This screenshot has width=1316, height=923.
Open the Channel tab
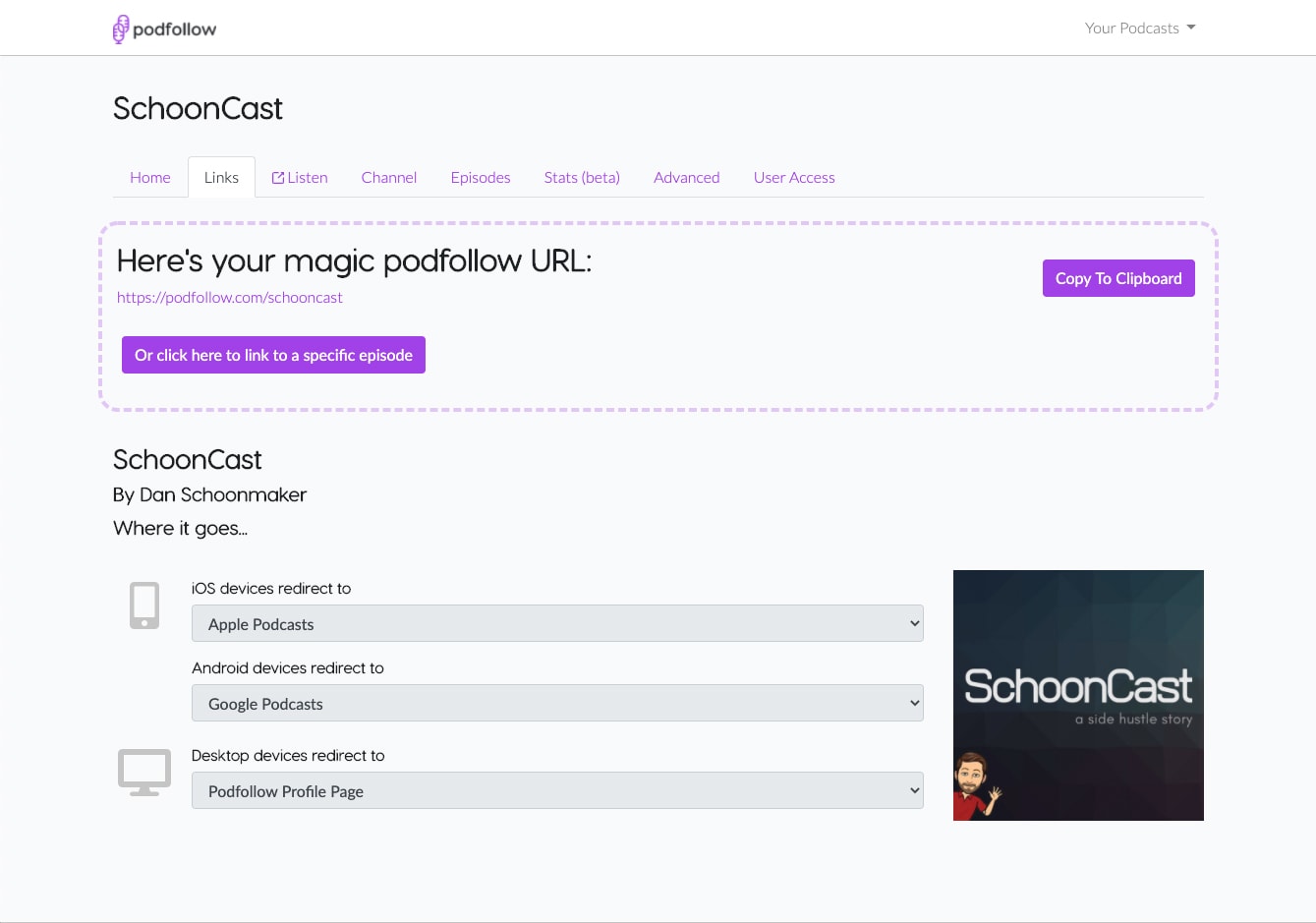click(x=389, y=178)
